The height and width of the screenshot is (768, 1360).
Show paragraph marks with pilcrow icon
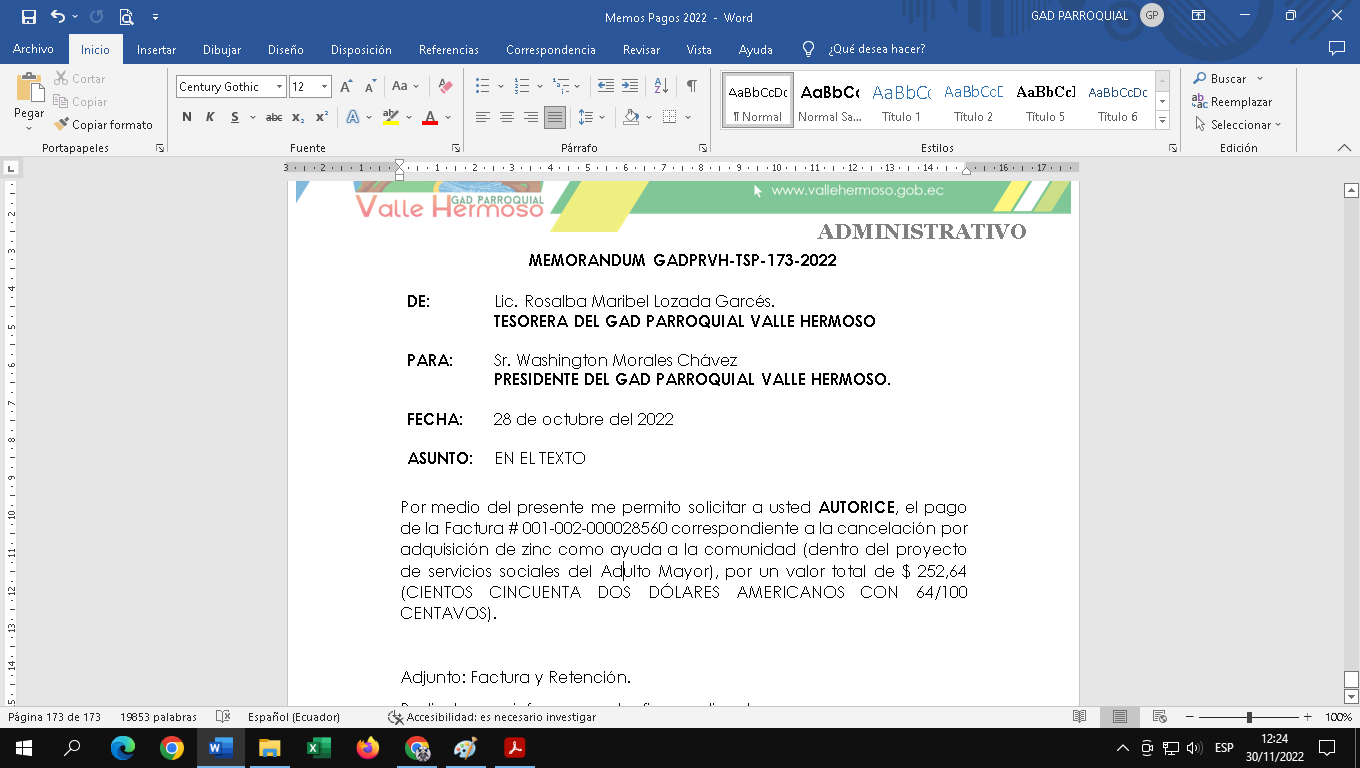click(691, 87)
